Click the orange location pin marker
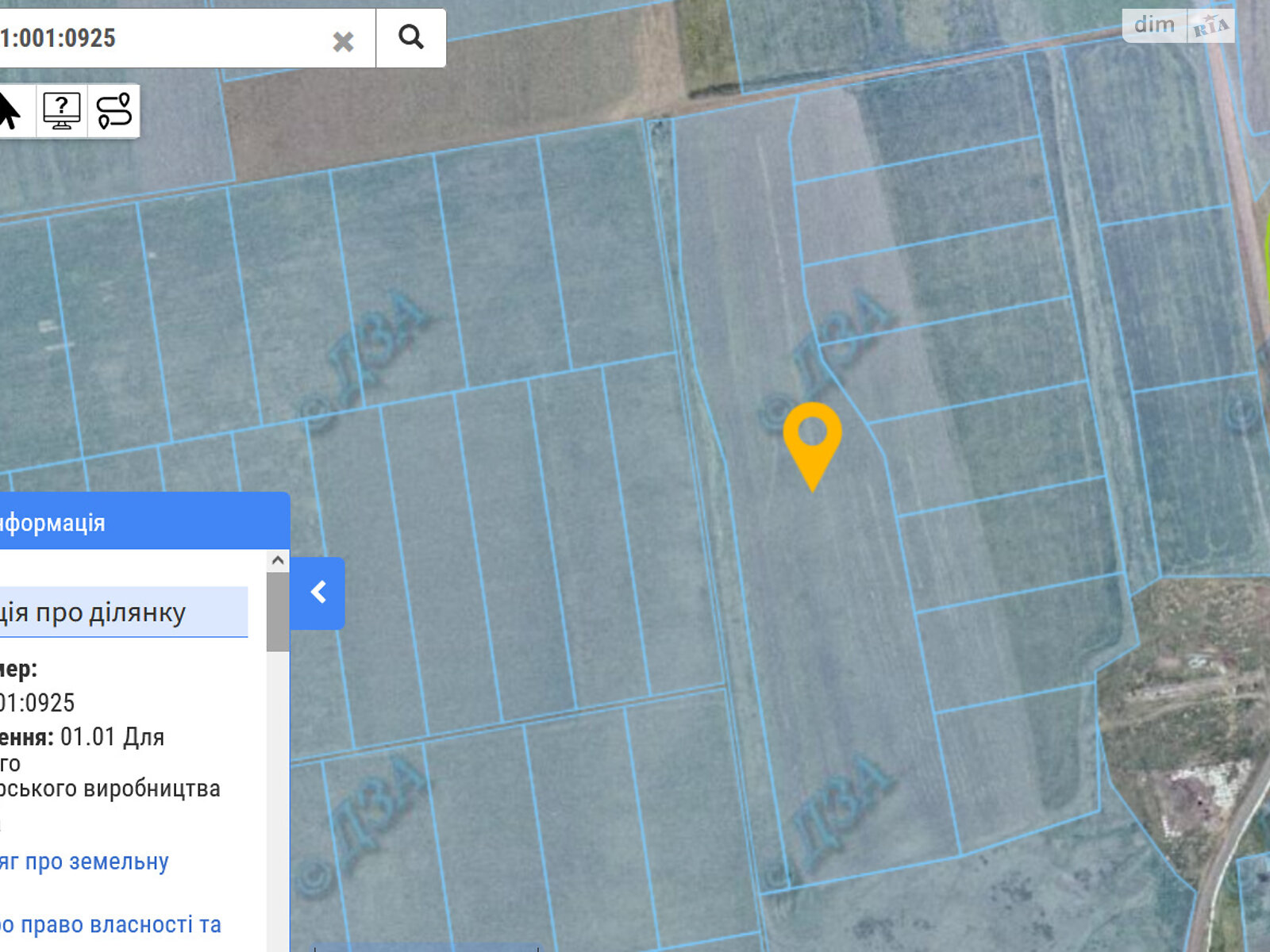Image resolution: width=1270 pixels, height=952 pixels. (812, 438)
